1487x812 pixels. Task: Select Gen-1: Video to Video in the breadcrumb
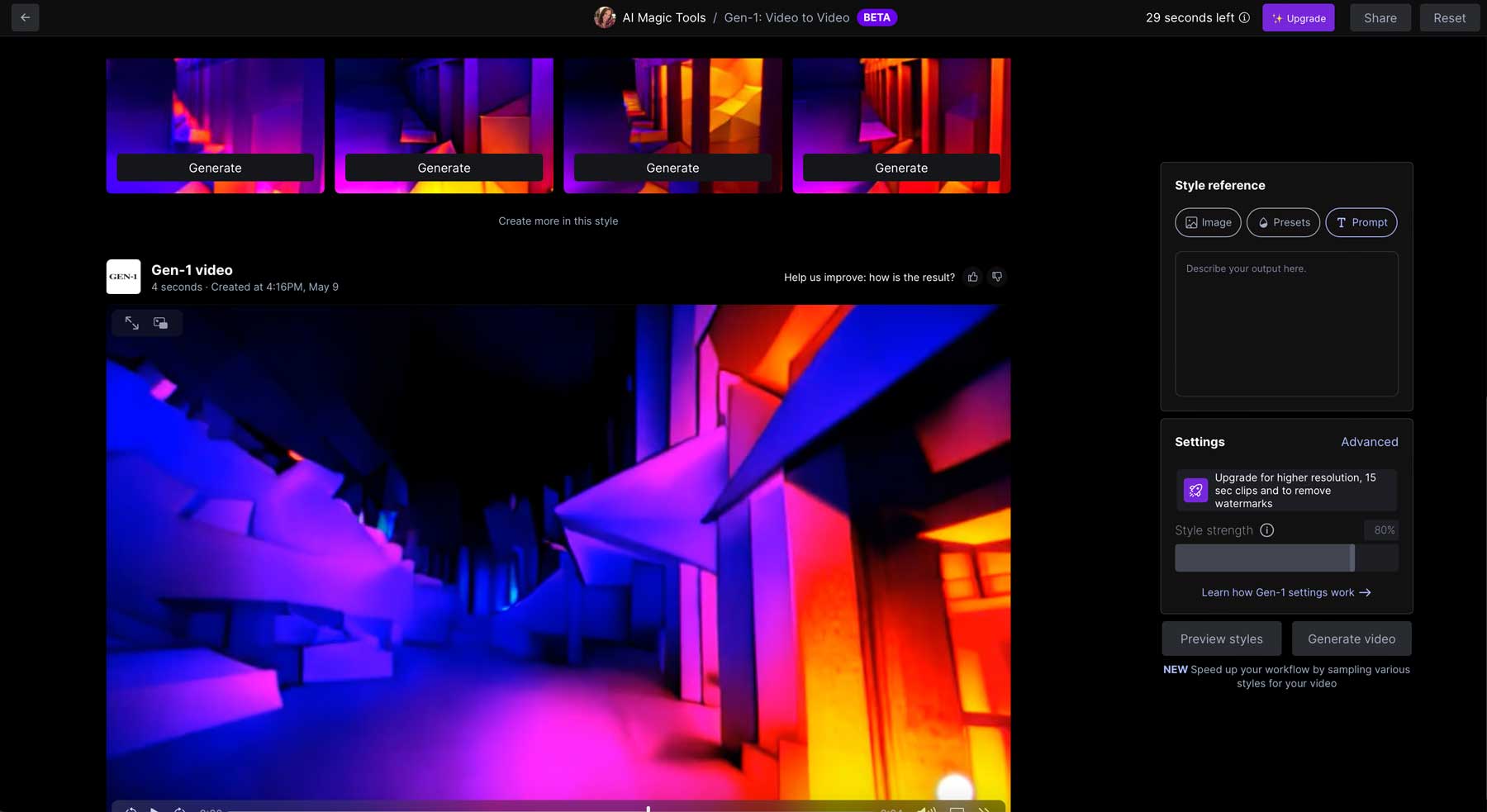coord(786,17)
